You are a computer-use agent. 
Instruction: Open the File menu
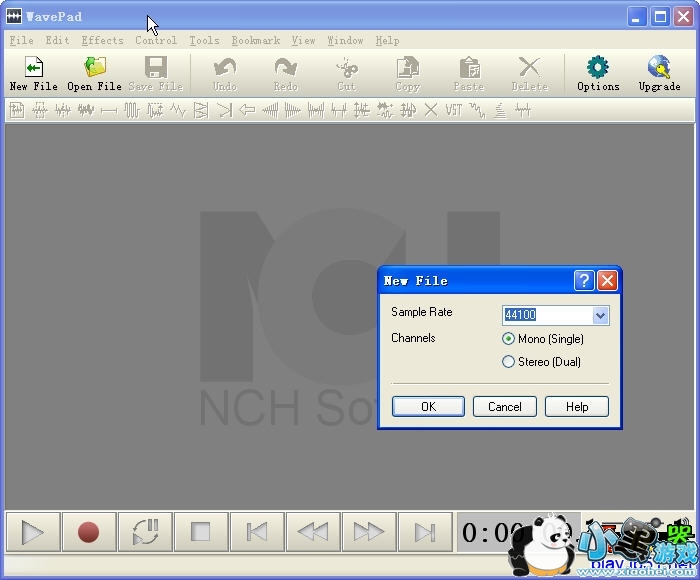[21, 41]
